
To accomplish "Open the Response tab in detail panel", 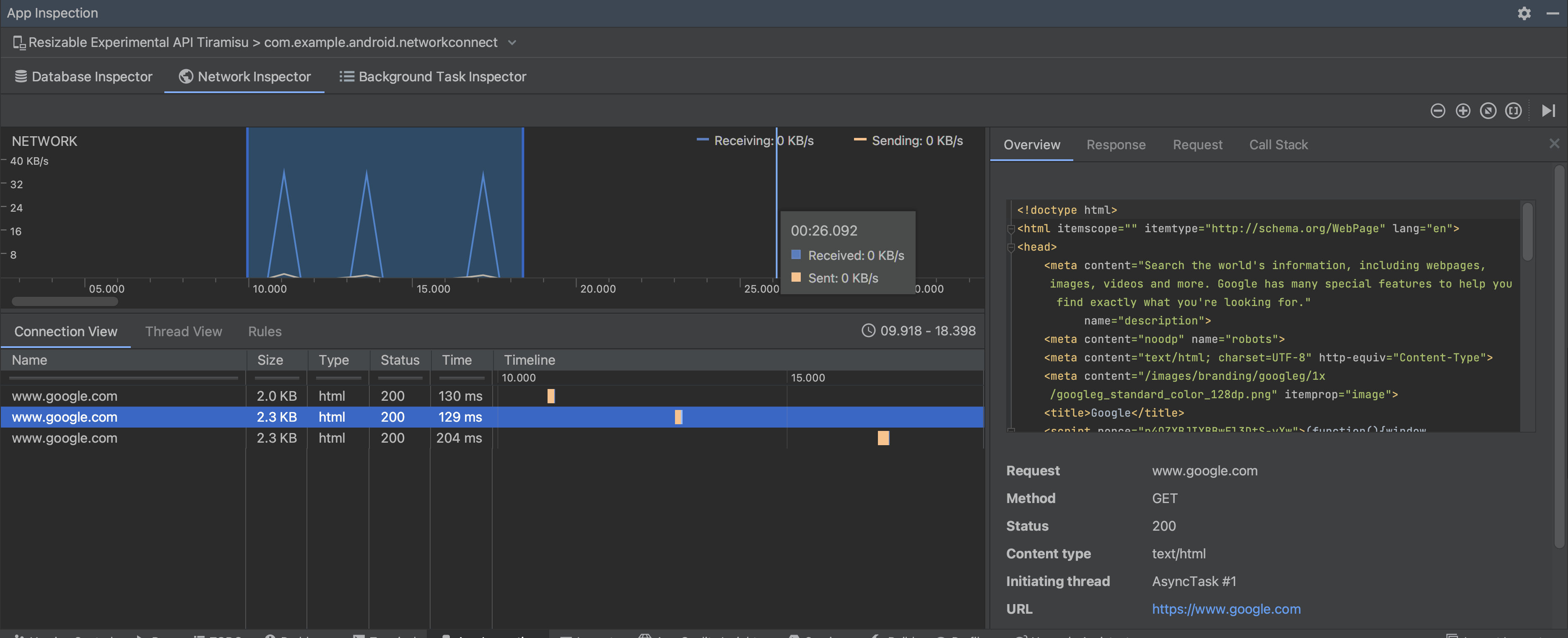I will click(x=1116, y=145).
